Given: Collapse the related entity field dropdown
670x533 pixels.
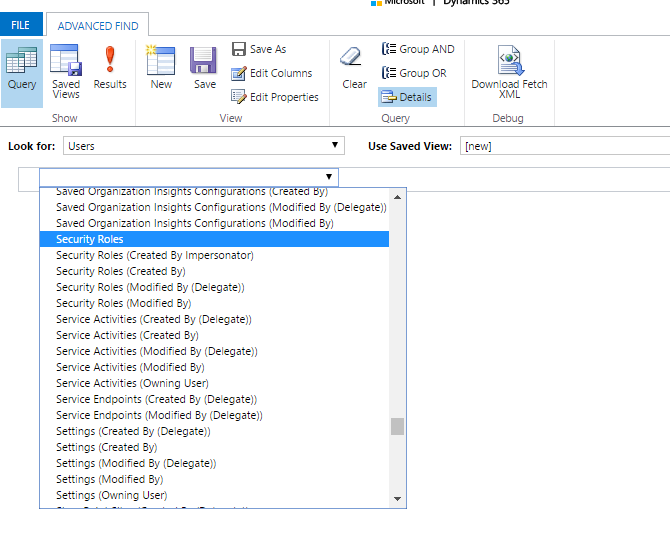Looking at the screenshot, I should [329, 177].
